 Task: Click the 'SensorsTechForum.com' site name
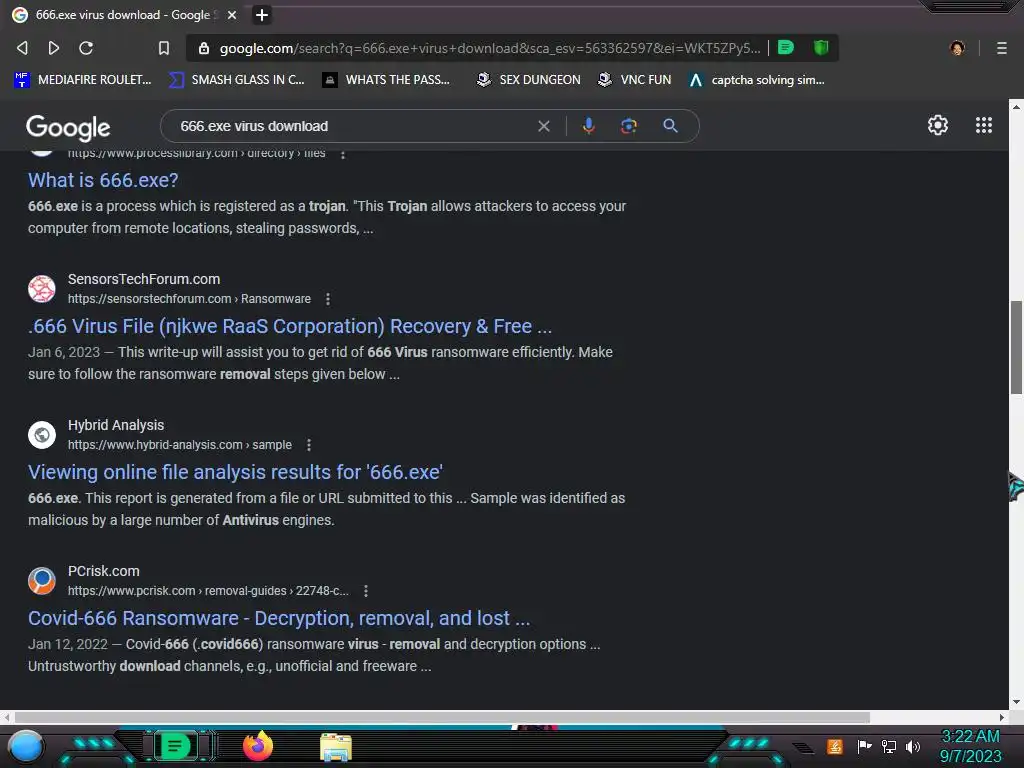click(x=144, y=279)
